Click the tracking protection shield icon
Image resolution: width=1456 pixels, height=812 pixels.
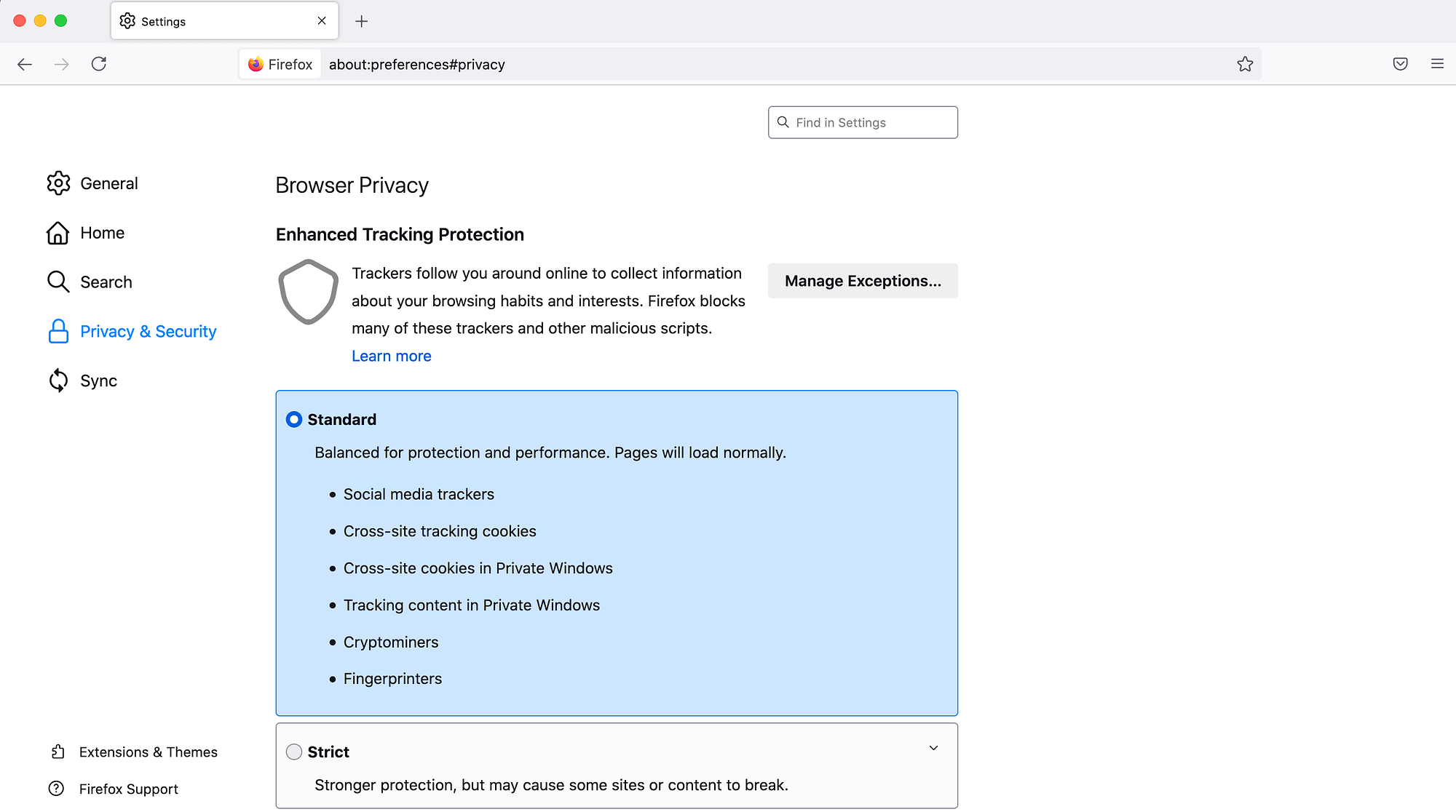point(308,292)
